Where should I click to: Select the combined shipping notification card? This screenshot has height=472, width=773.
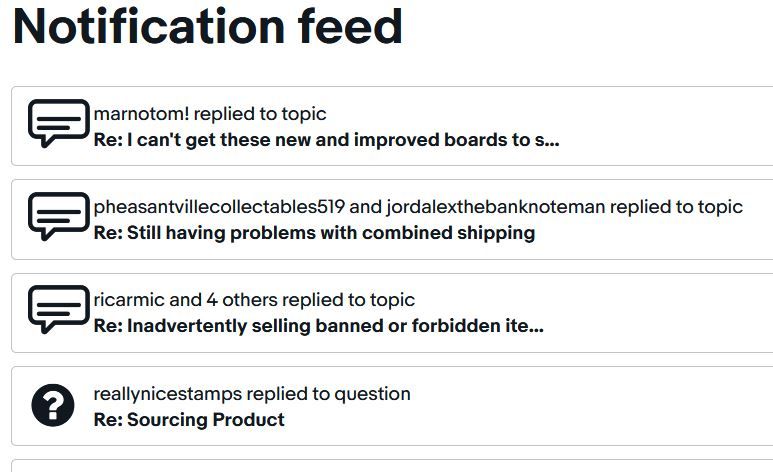point(392,219)
